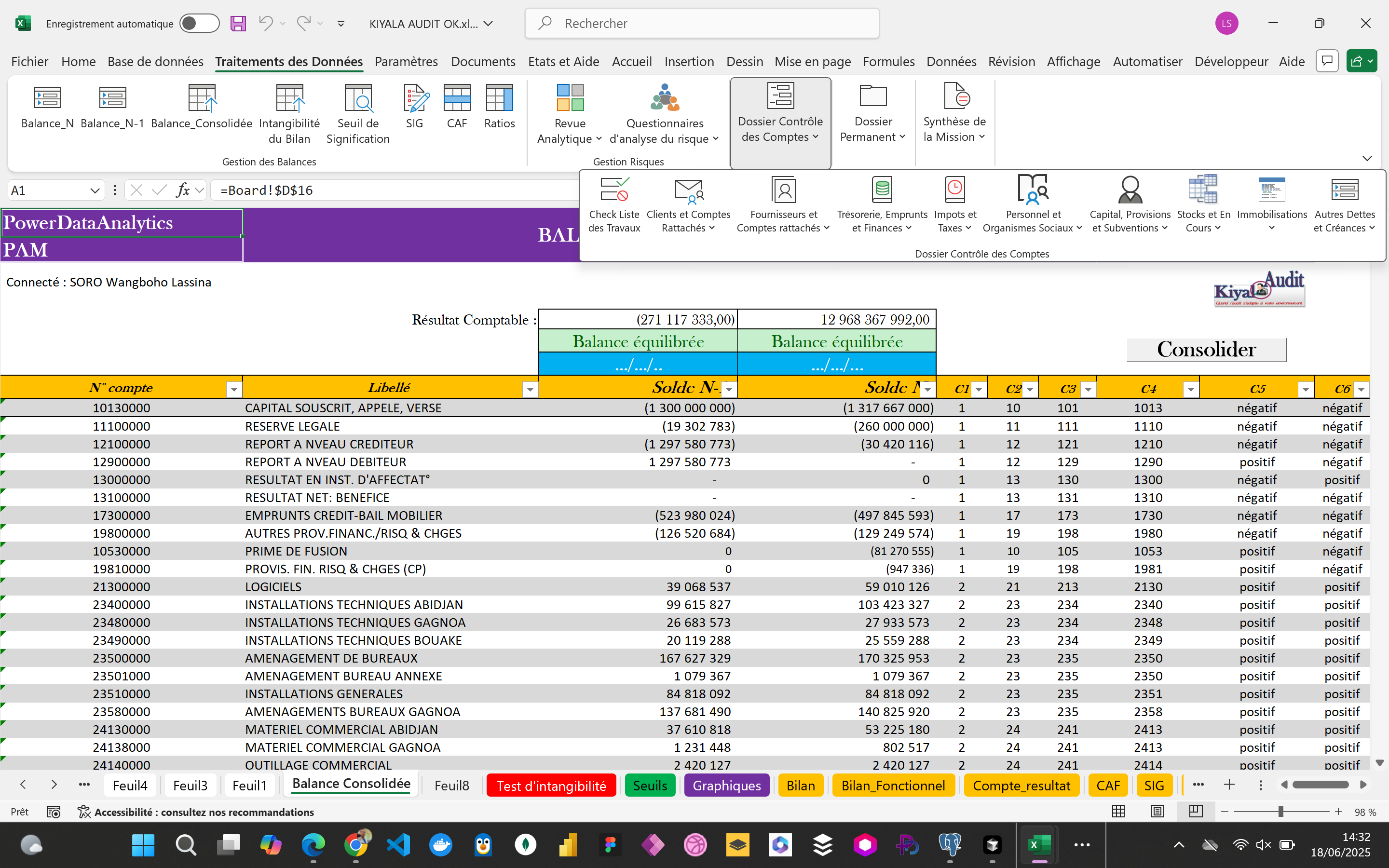Switch to normal view in status bar
This screenshot has width=1389, height=868.
[x=1118, y=812]
